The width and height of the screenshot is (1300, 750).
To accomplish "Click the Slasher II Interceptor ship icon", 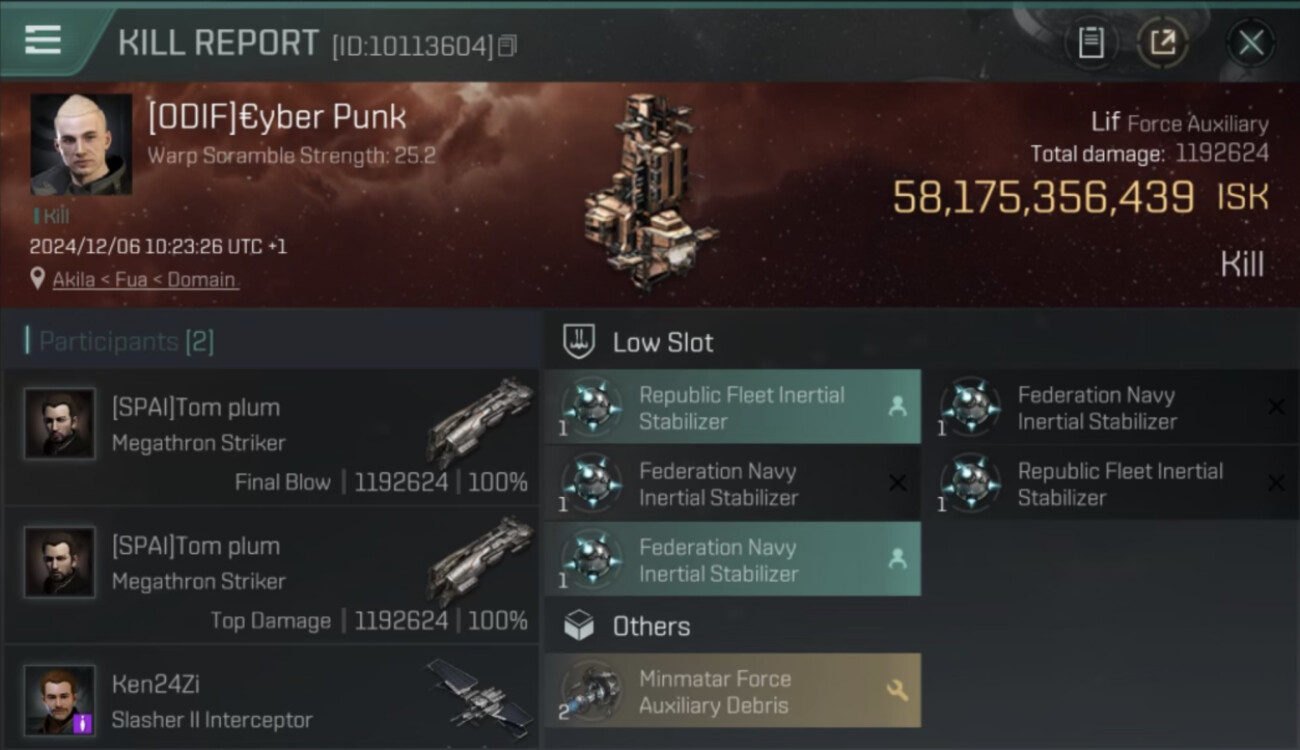I will [480, 697].
